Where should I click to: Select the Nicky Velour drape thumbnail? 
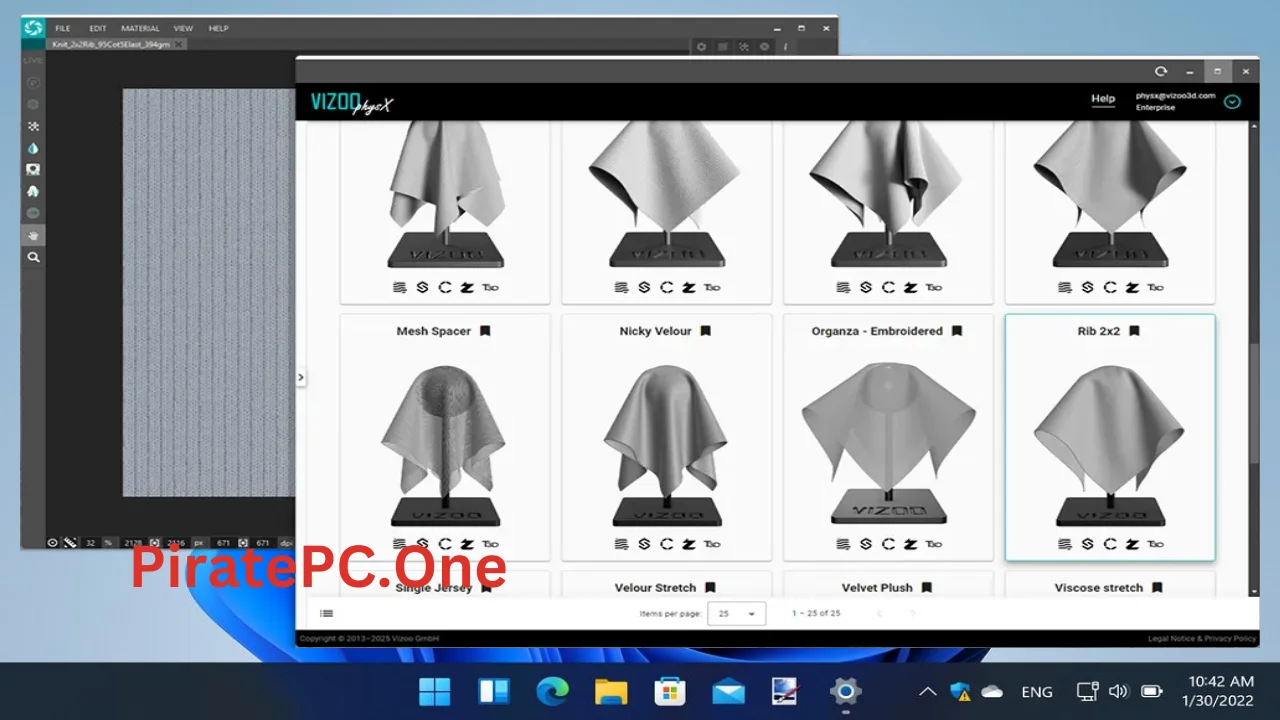tap(666, 444)
